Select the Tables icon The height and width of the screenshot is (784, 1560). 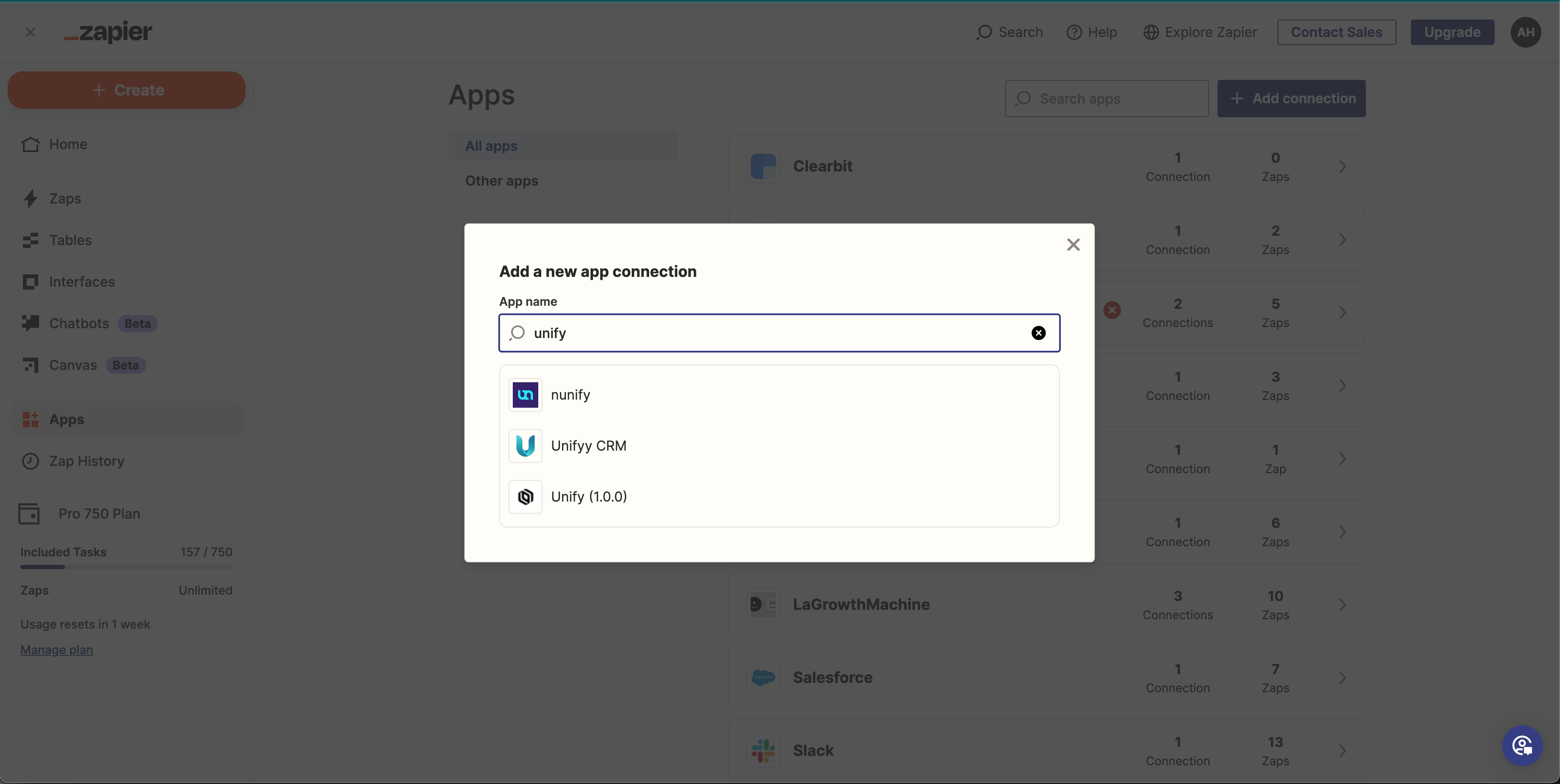(31, 240)
